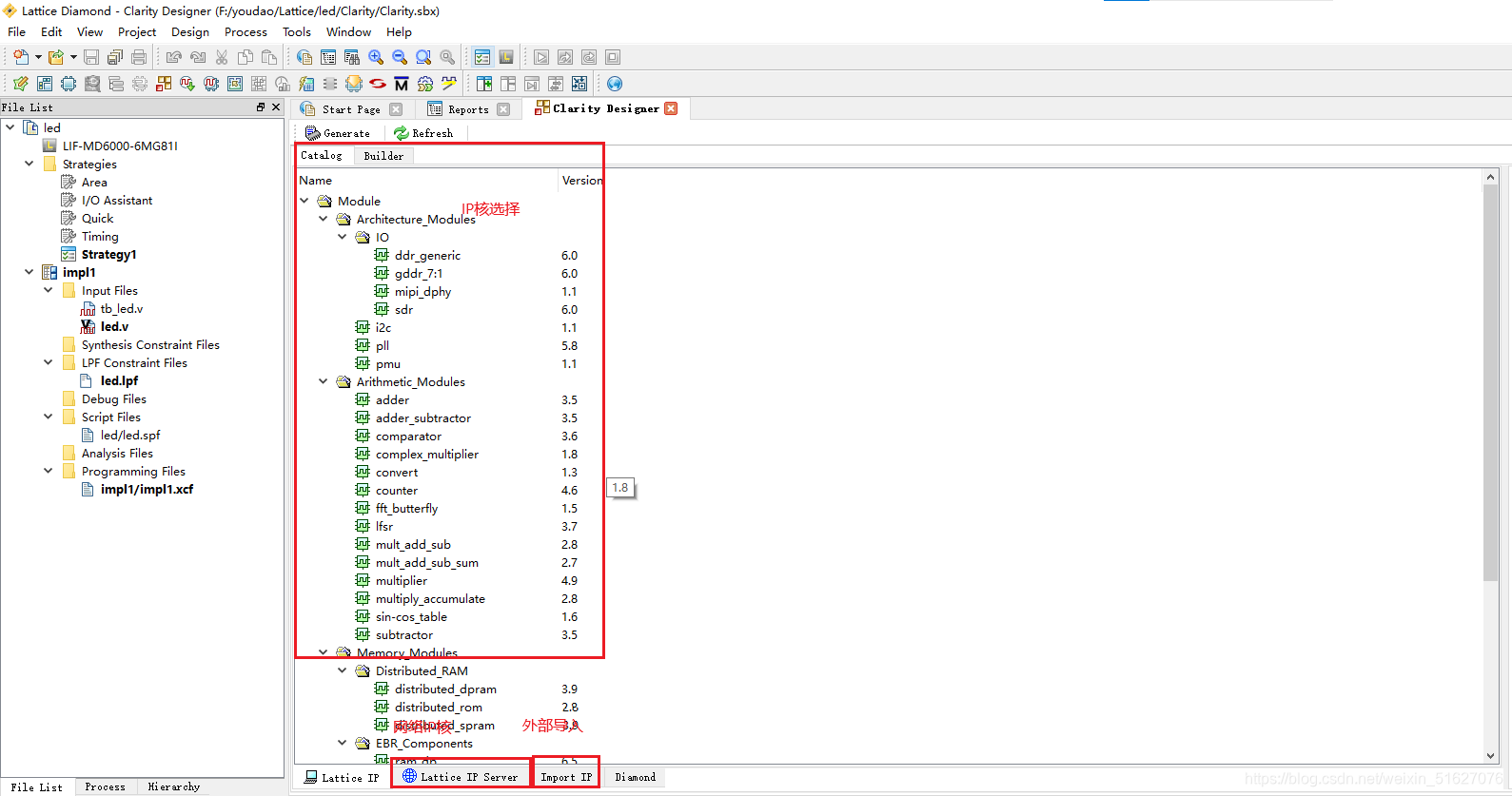Open the Device View chip icon
This screenshot has width=1512, height=796.
[x=69, y=84]
